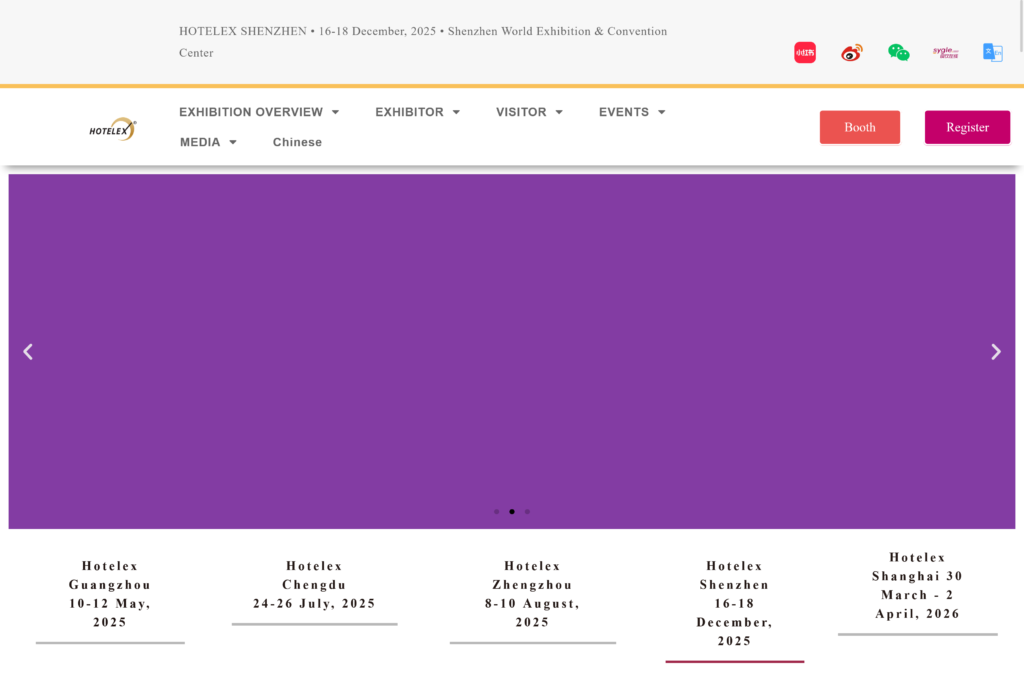
Task: Open the Weibo social icon
Action: pyautogui.click(x=851, y=53)
